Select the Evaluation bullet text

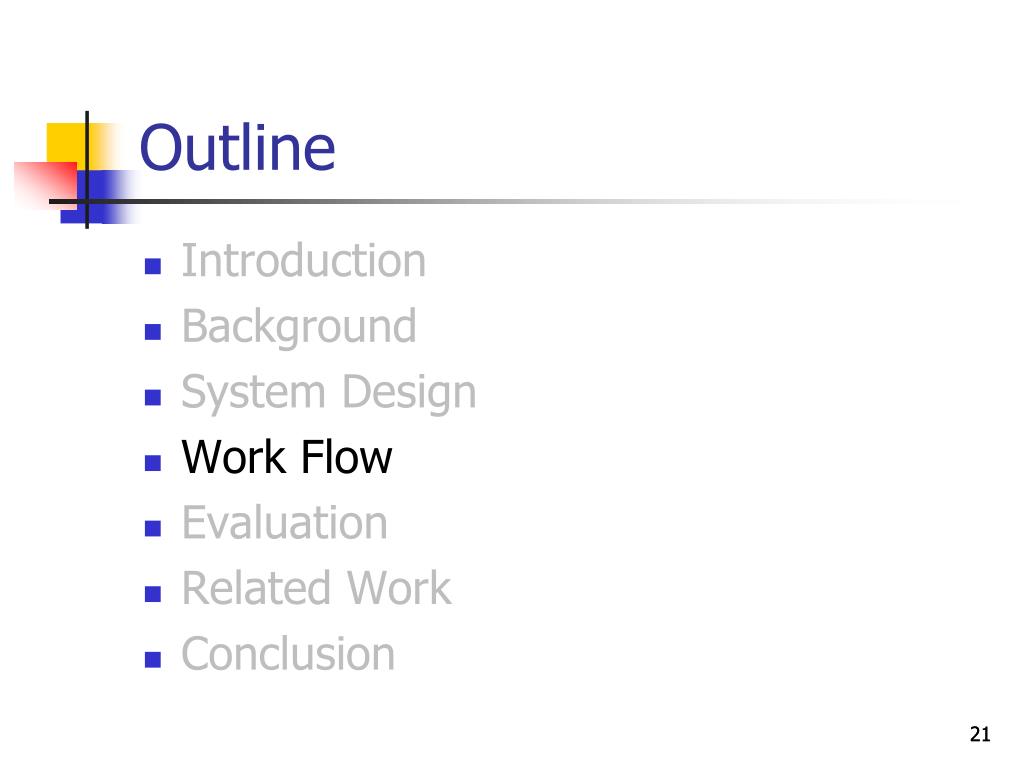tap(285, 522)
